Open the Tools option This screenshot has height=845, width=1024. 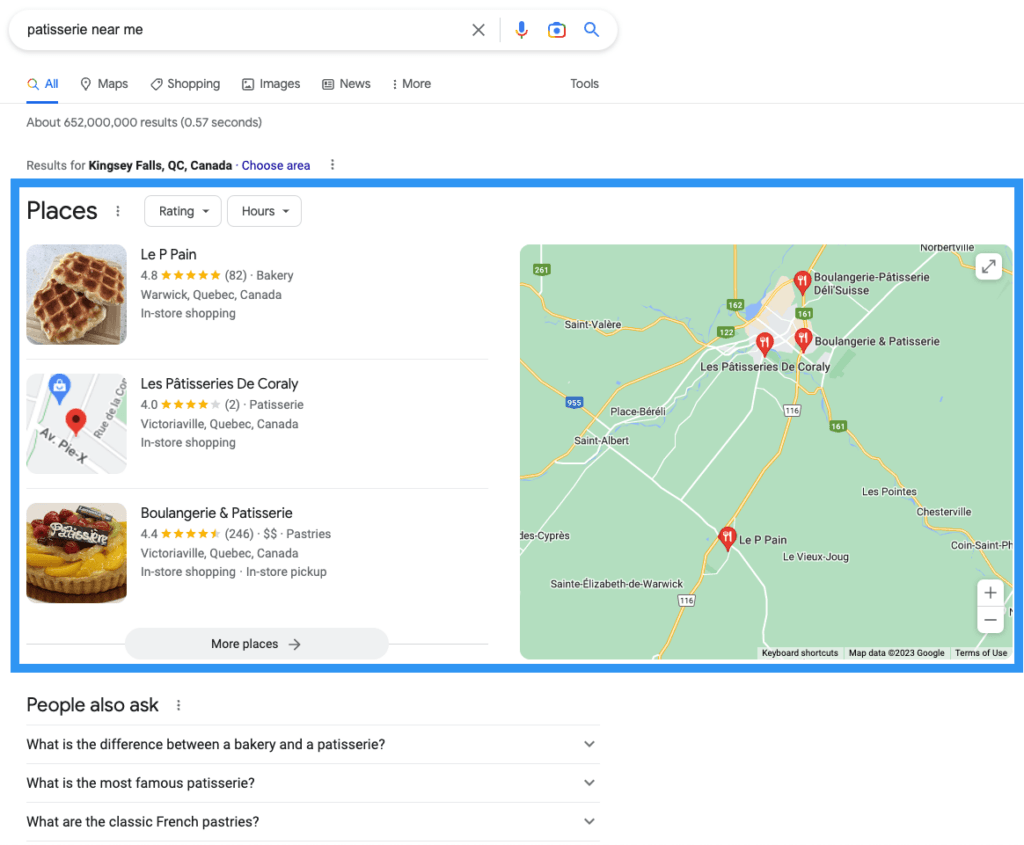pyautogui.click(x=584, y=84)
